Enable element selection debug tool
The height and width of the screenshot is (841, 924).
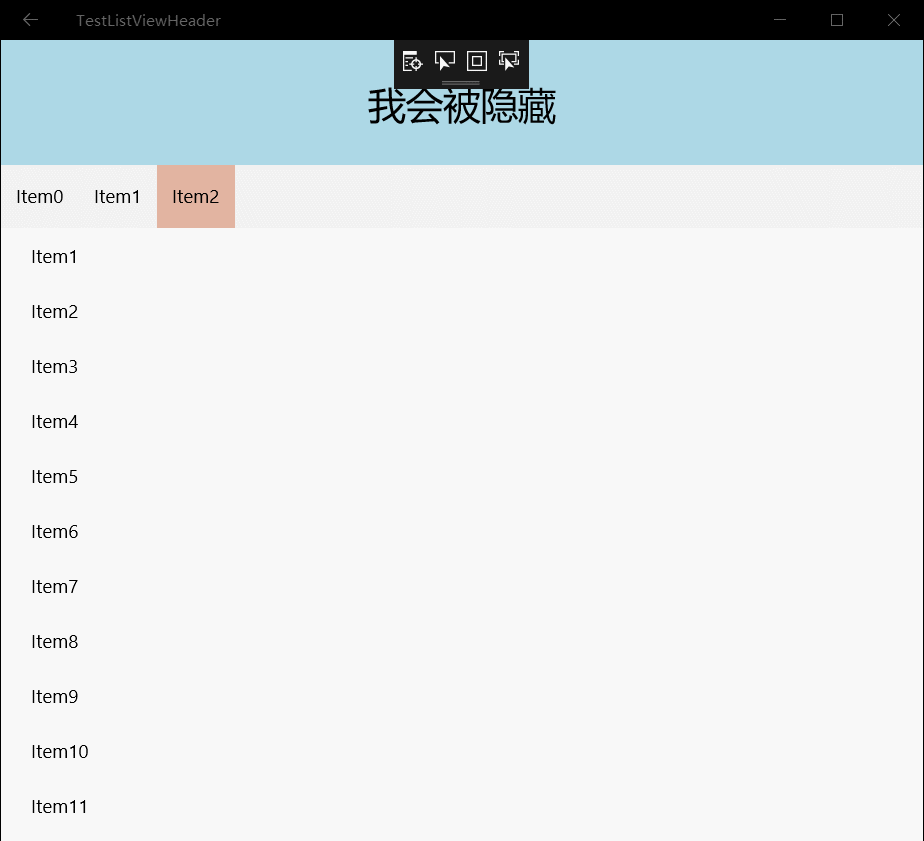pos(444,61)
